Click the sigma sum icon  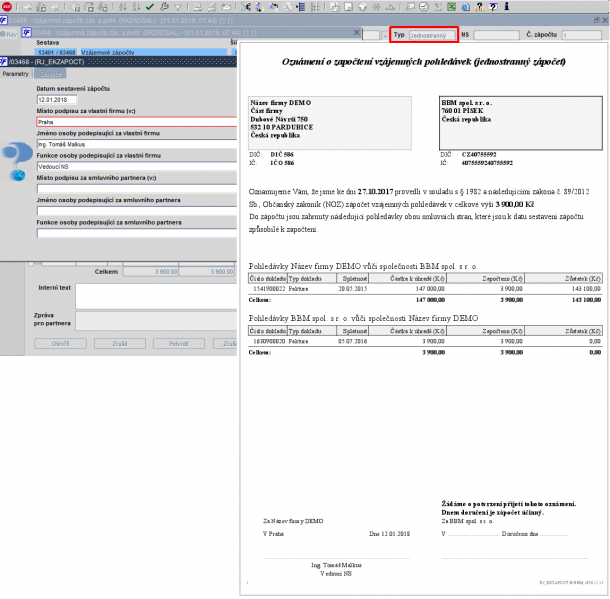click(x=438, y=7)
